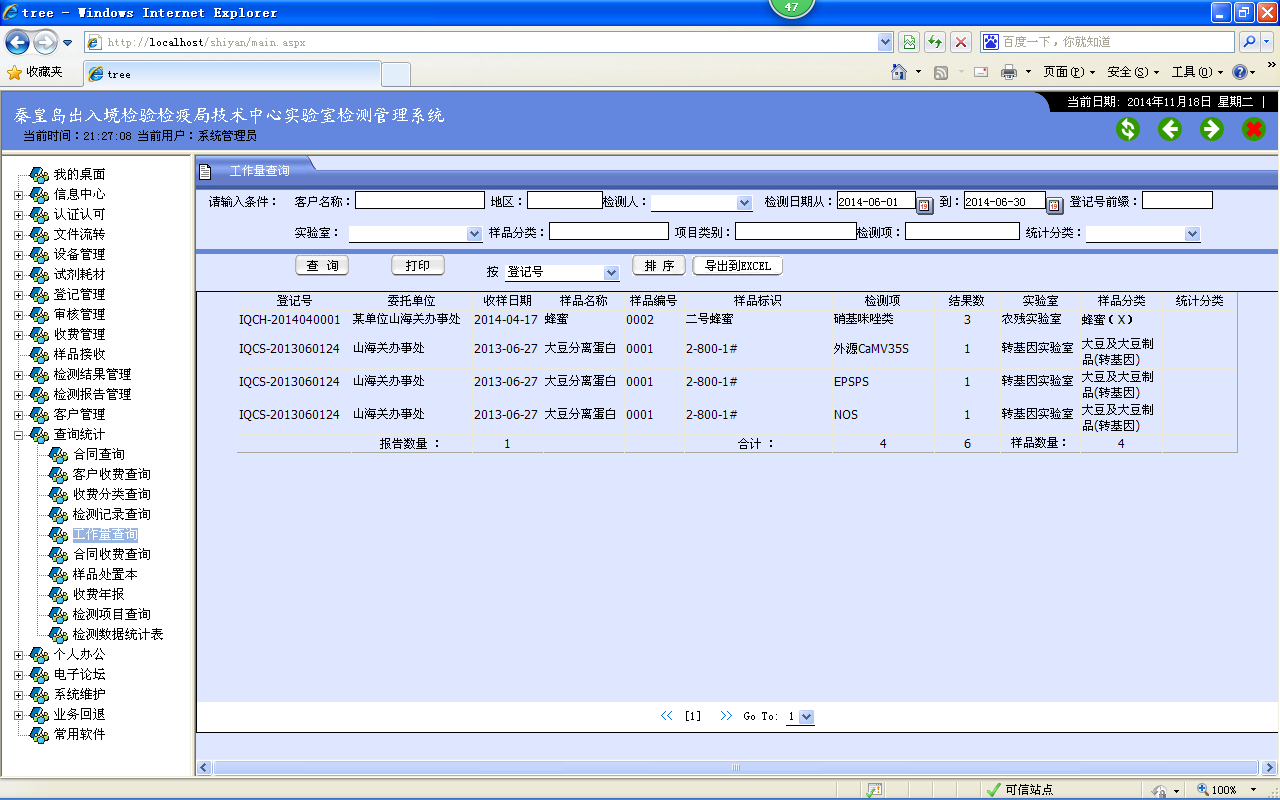Open calendar picker for start date
Image resolution: width=1280 pixels, height=800 pixels.
pos(925,204)
